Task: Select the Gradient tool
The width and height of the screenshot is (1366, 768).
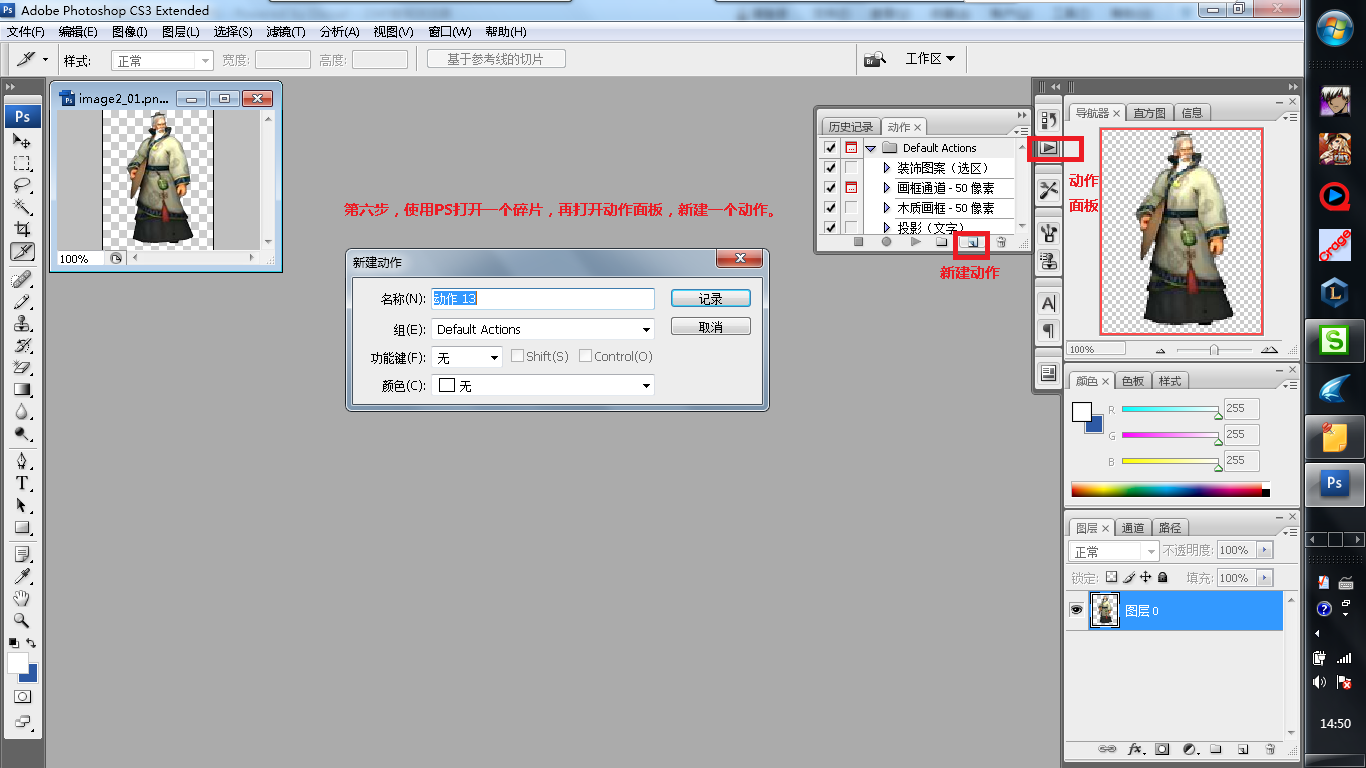Action: tap(21, 389)
